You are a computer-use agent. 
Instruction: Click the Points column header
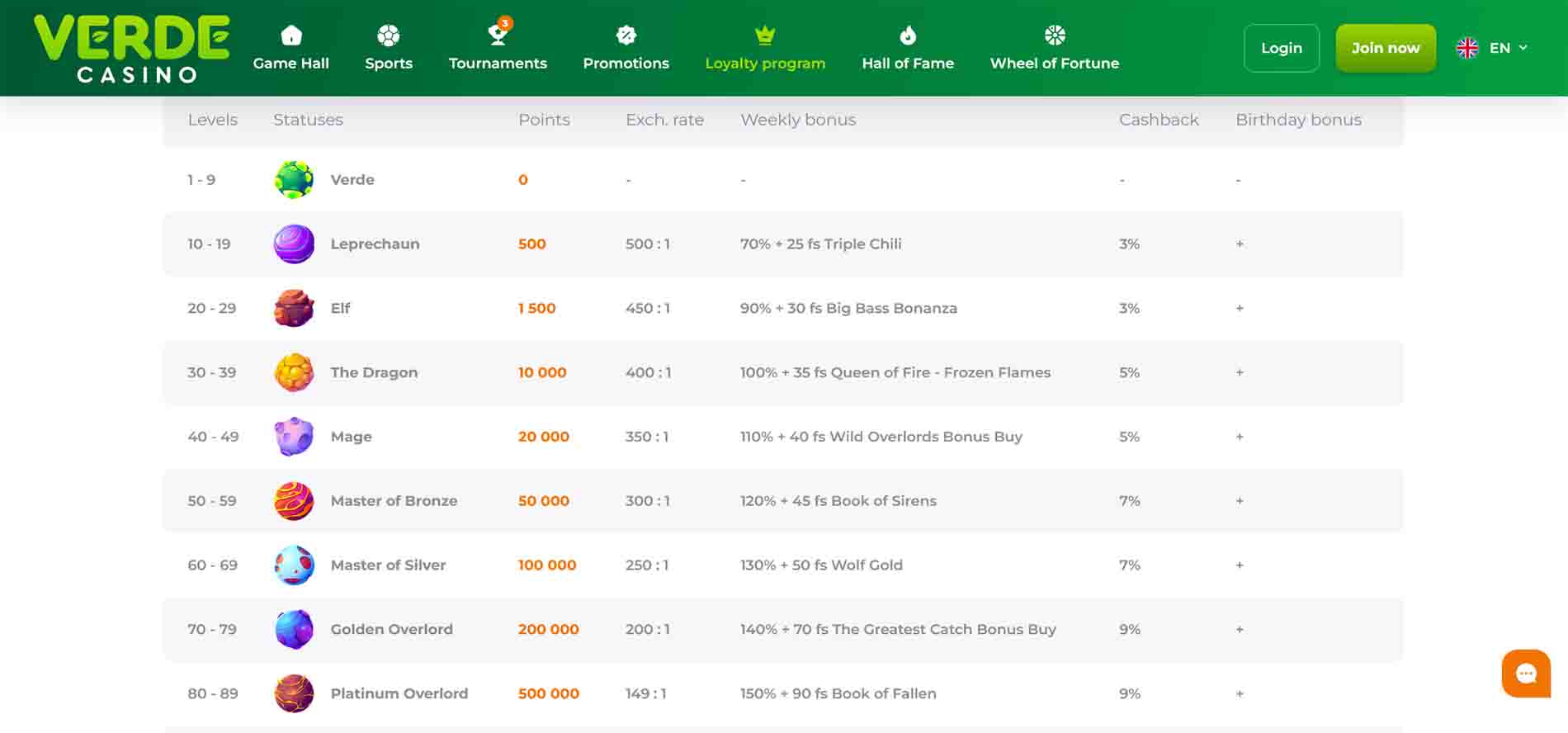click(x=544, y=120)
